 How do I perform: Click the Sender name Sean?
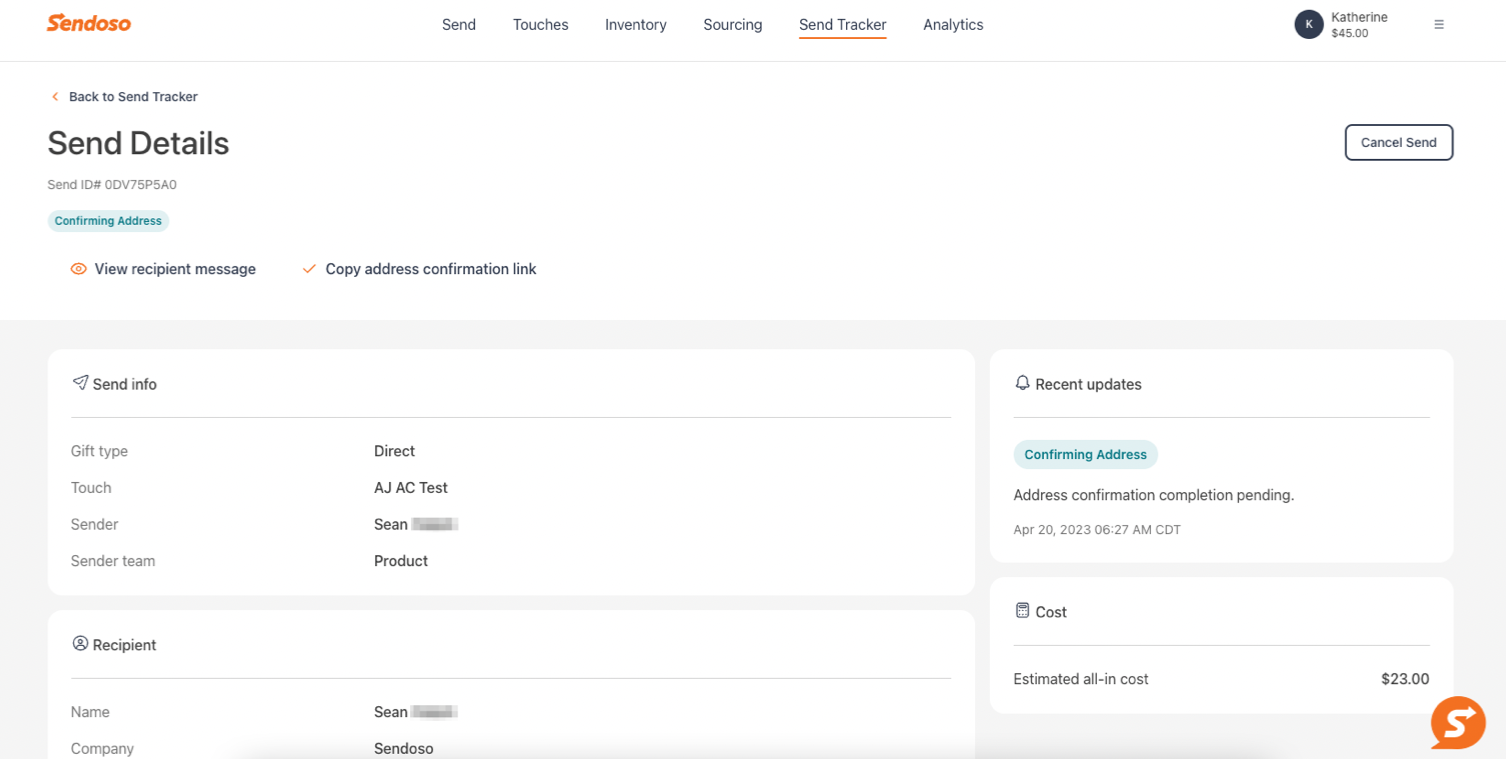(391, 524)
